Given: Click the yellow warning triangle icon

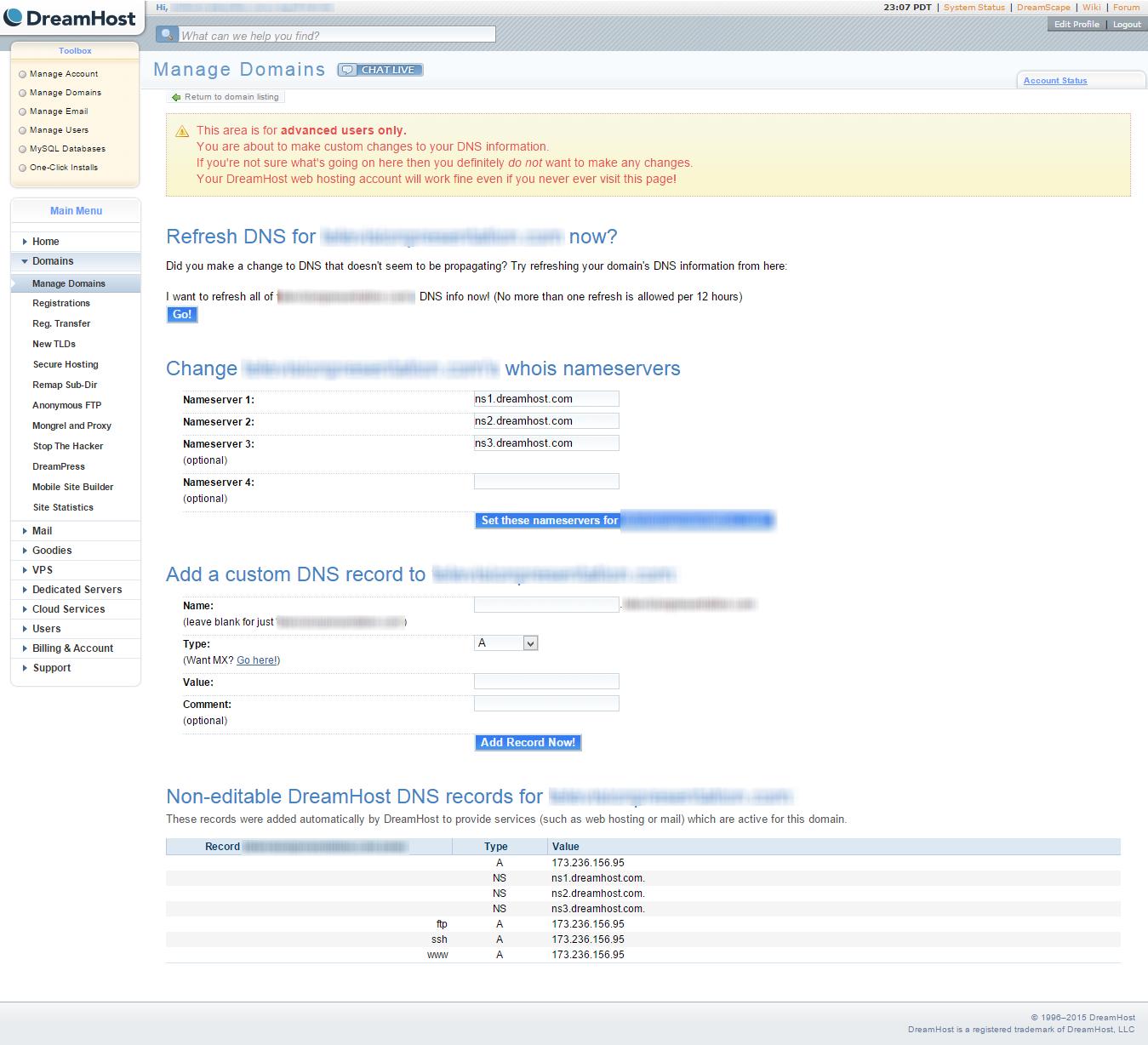Looking at the screenshot, I should [181, 131].
